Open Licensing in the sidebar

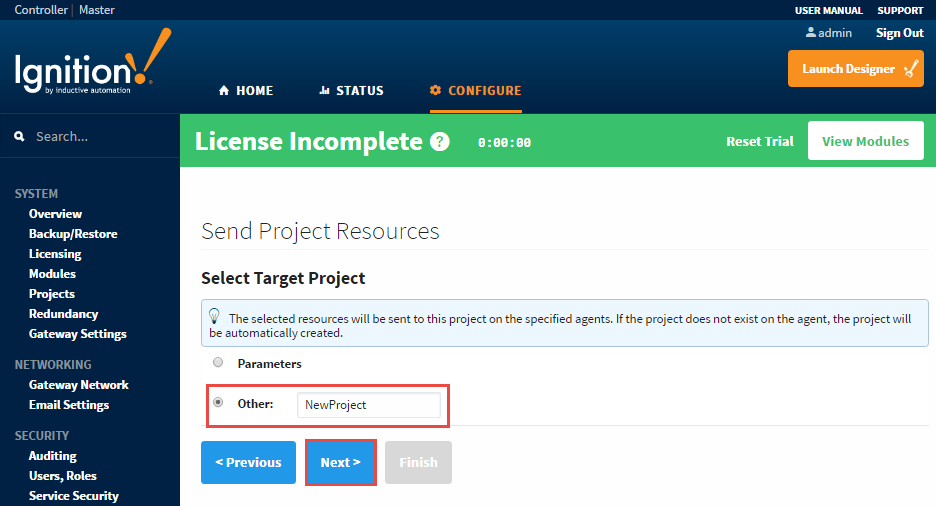(x=55, y=254)
